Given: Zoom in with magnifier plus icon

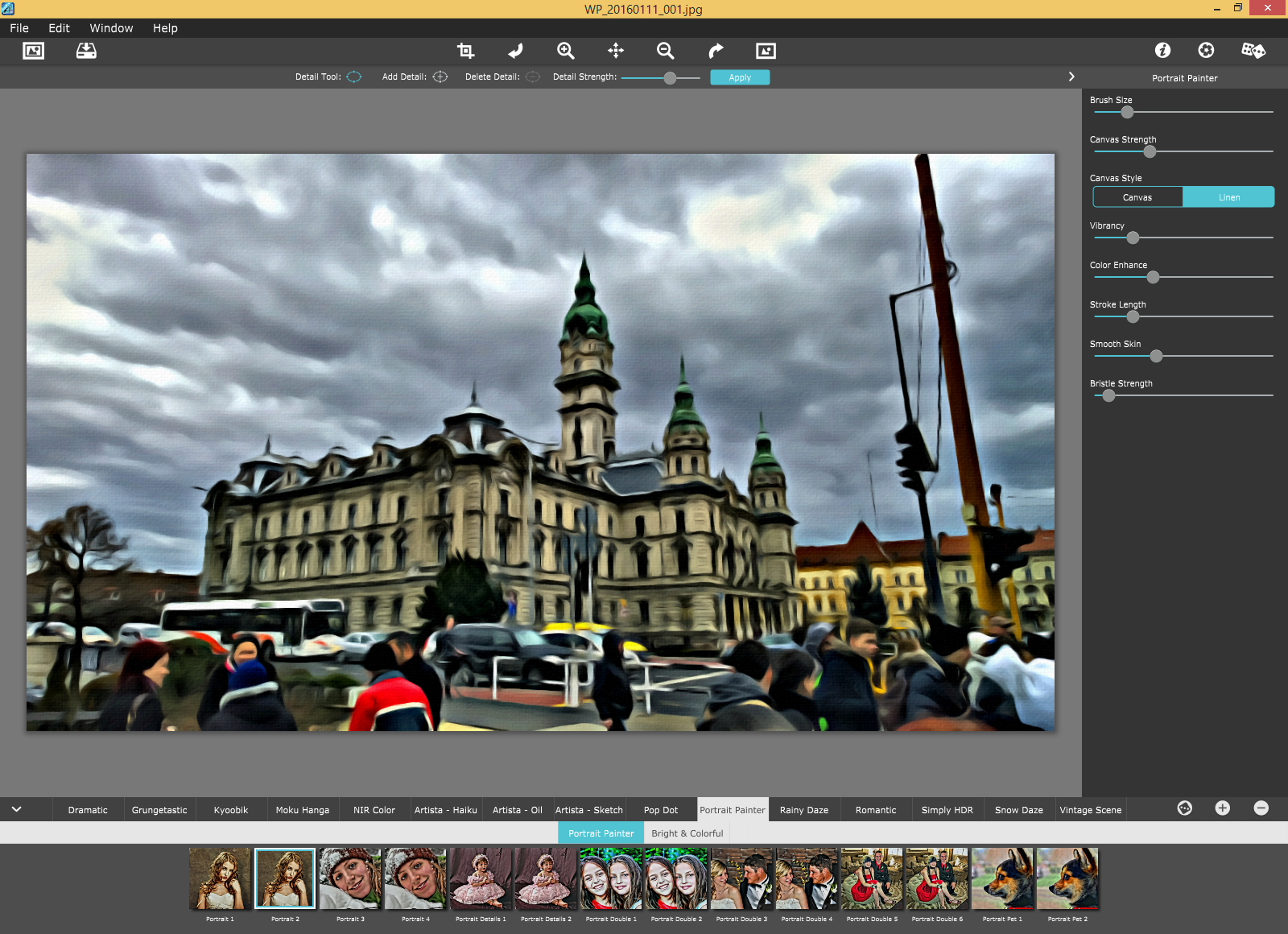Looking at the screenshot, I should pyautogui.click(x=566, y=51).
